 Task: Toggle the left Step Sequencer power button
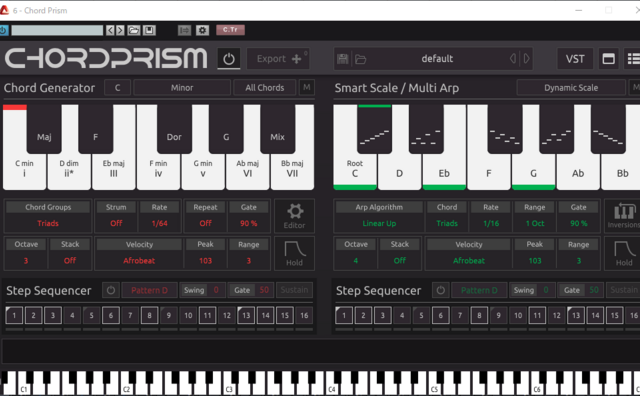click(x=111, y=290)
